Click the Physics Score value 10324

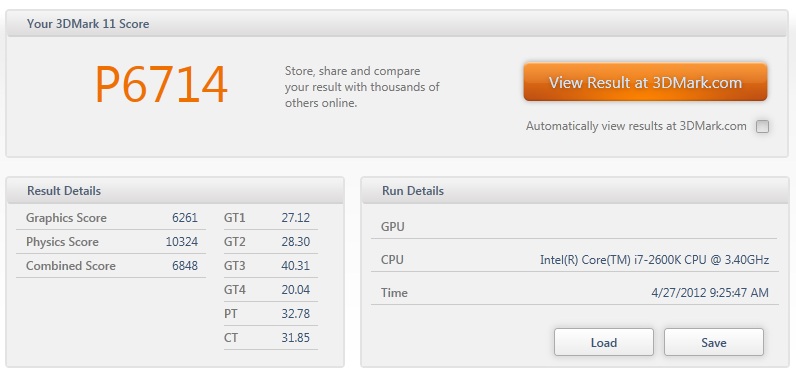coord(182,242)
